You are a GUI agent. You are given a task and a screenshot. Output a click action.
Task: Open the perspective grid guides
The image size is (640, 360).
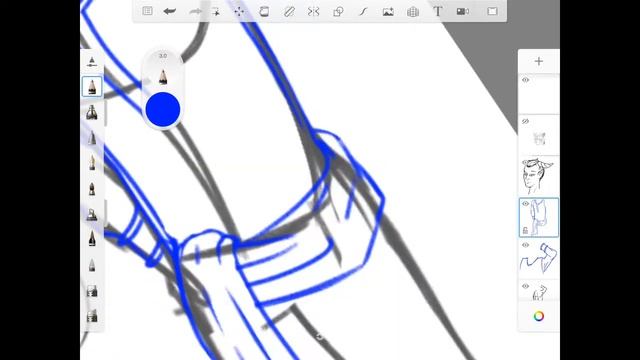click(413, 11)
